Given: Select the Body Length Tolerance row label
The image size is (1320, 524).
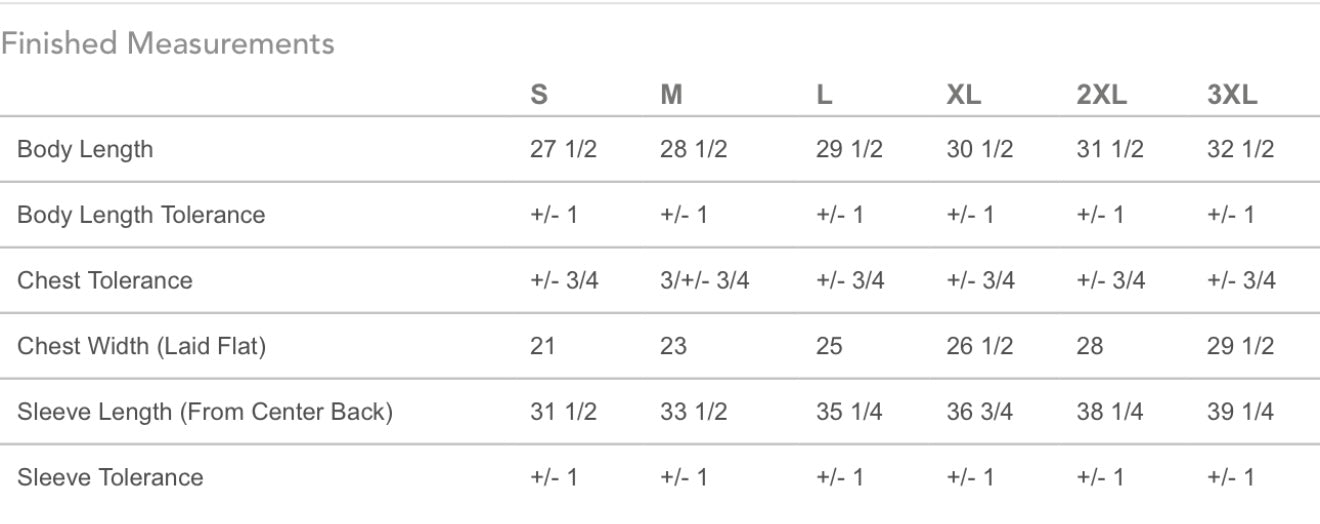Looking at the screenshot, I should [x=141, y=215].
